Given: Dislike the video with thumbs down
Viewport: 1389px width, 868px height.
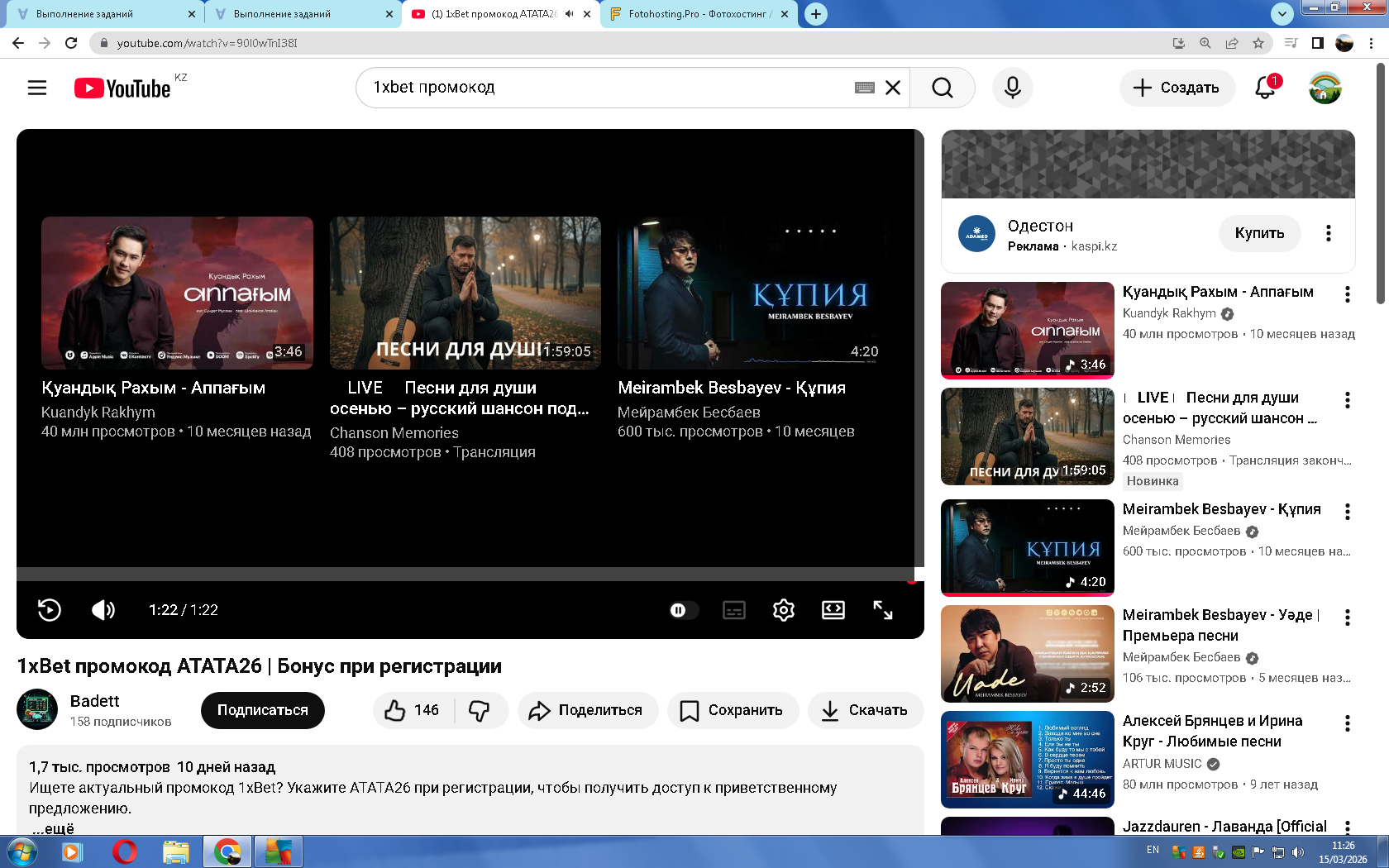Looking at the screenshot, I should pyautogui.click(x=480, y=710).
